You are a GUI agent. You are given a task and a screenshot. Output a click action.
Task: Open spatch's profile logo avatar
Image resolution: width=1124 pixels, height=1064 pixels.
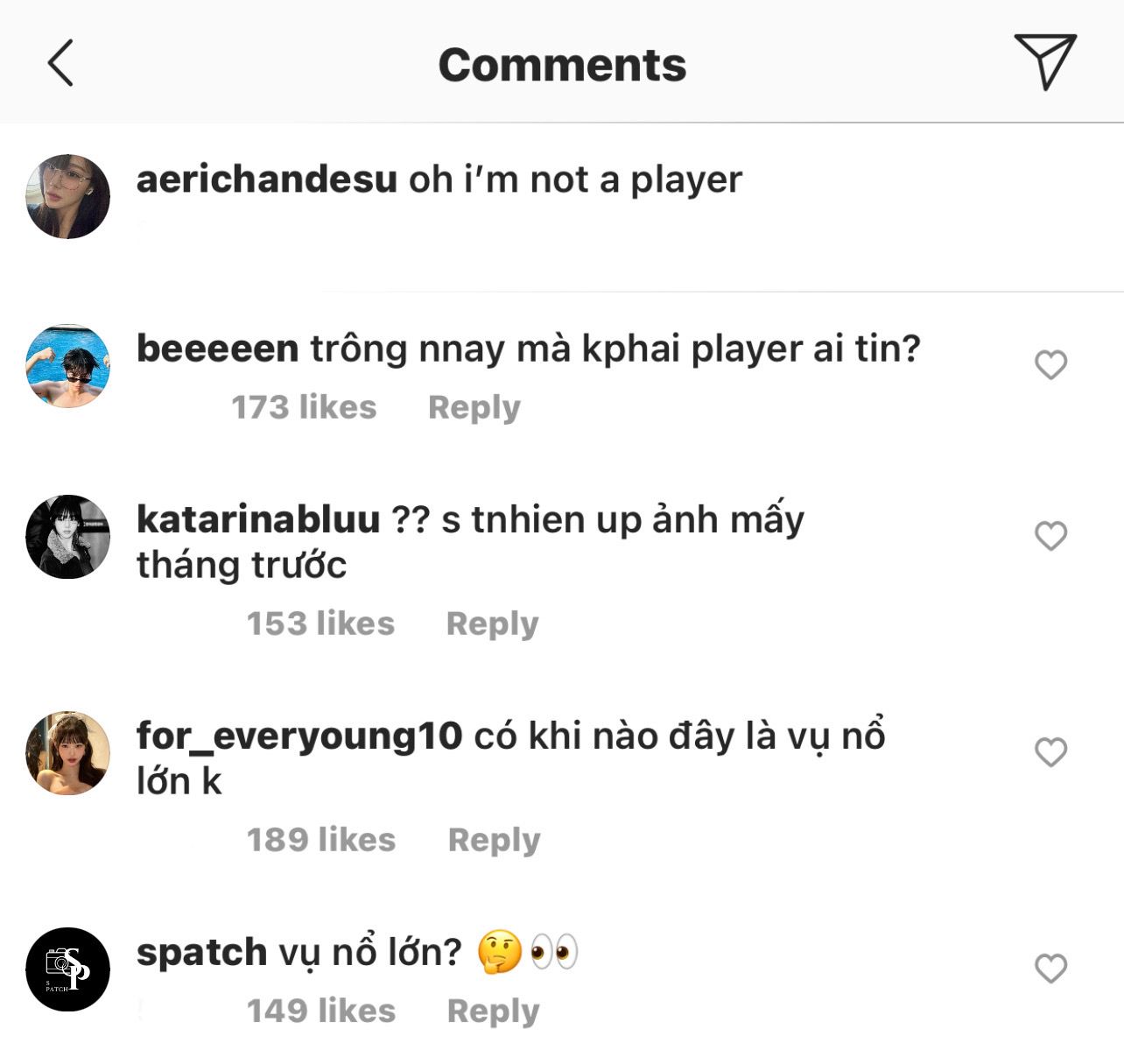pyautogui.click(x=68, y=969)
